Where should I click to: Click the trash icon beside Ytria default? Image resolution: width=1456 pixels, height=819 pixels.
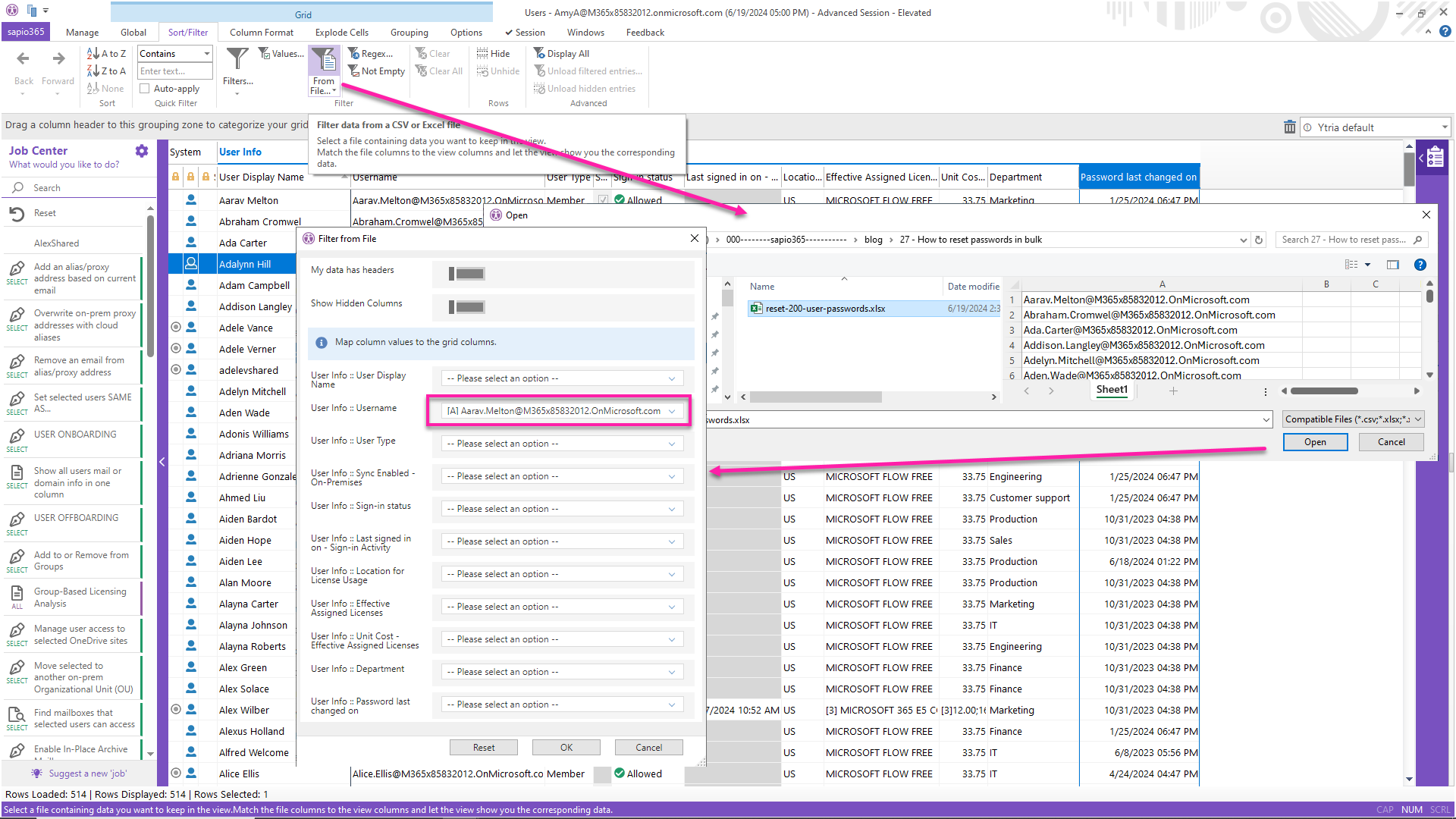tap(1289, 127)
